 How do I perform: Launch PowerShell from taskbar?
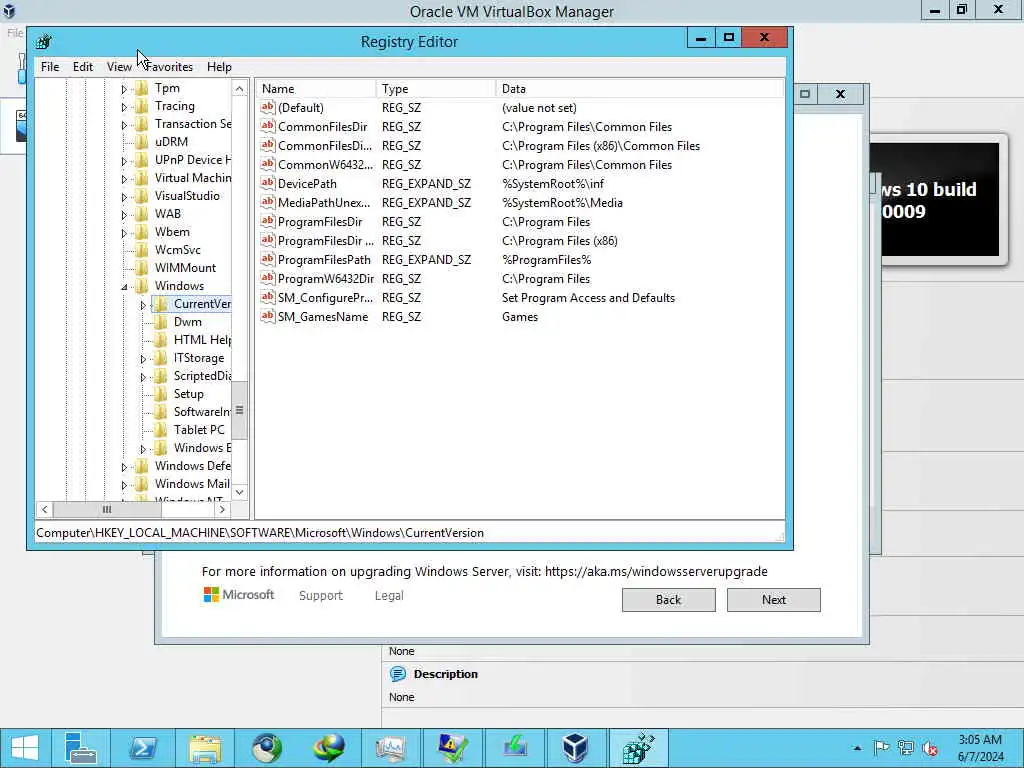[x=143, y=748]
